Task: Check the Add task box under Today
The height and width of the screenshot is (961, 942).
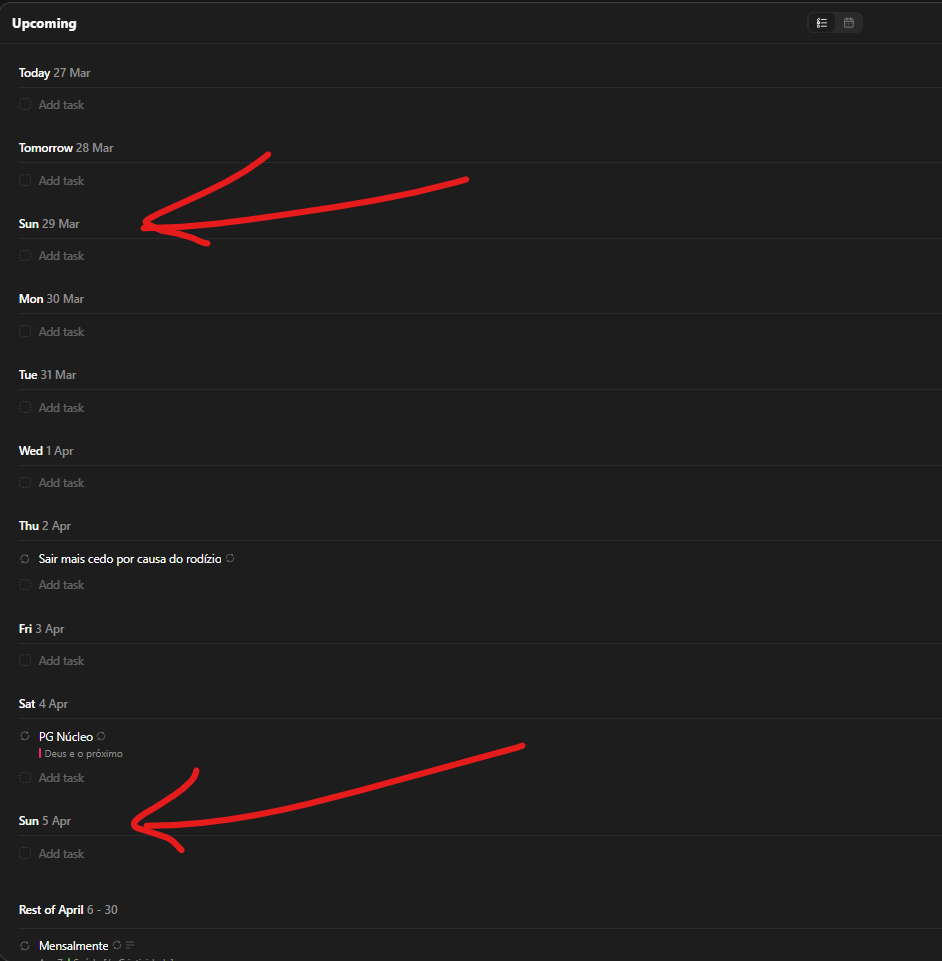Action: click(x=25, y=104)
